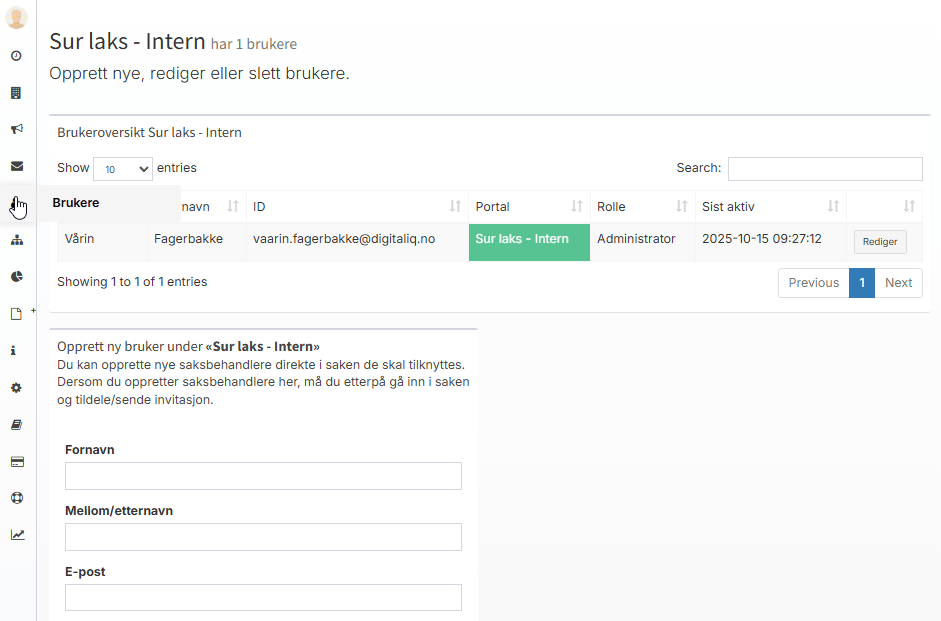This screenshot has width=941, height=621.
Task: Click the Search input field
Action: pos(825,169)
